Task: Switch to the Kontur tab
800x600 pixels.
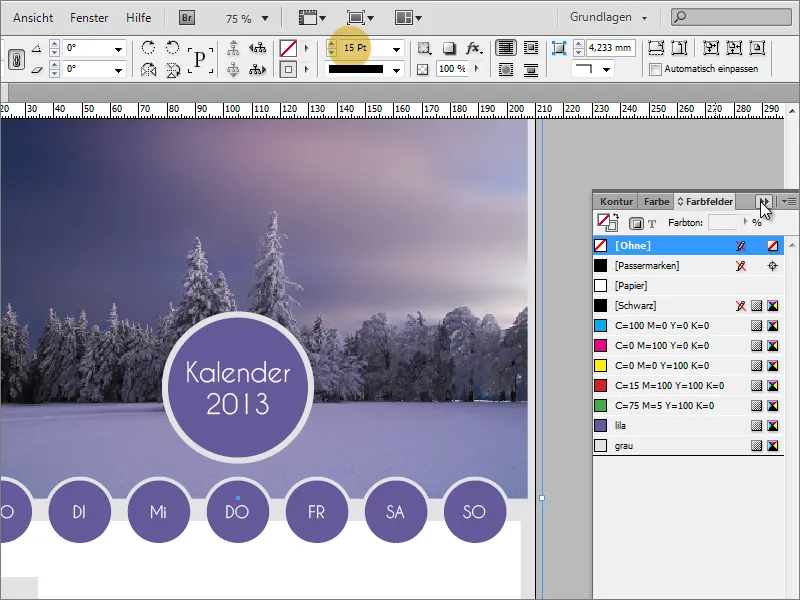Action: tap(615, 201)
